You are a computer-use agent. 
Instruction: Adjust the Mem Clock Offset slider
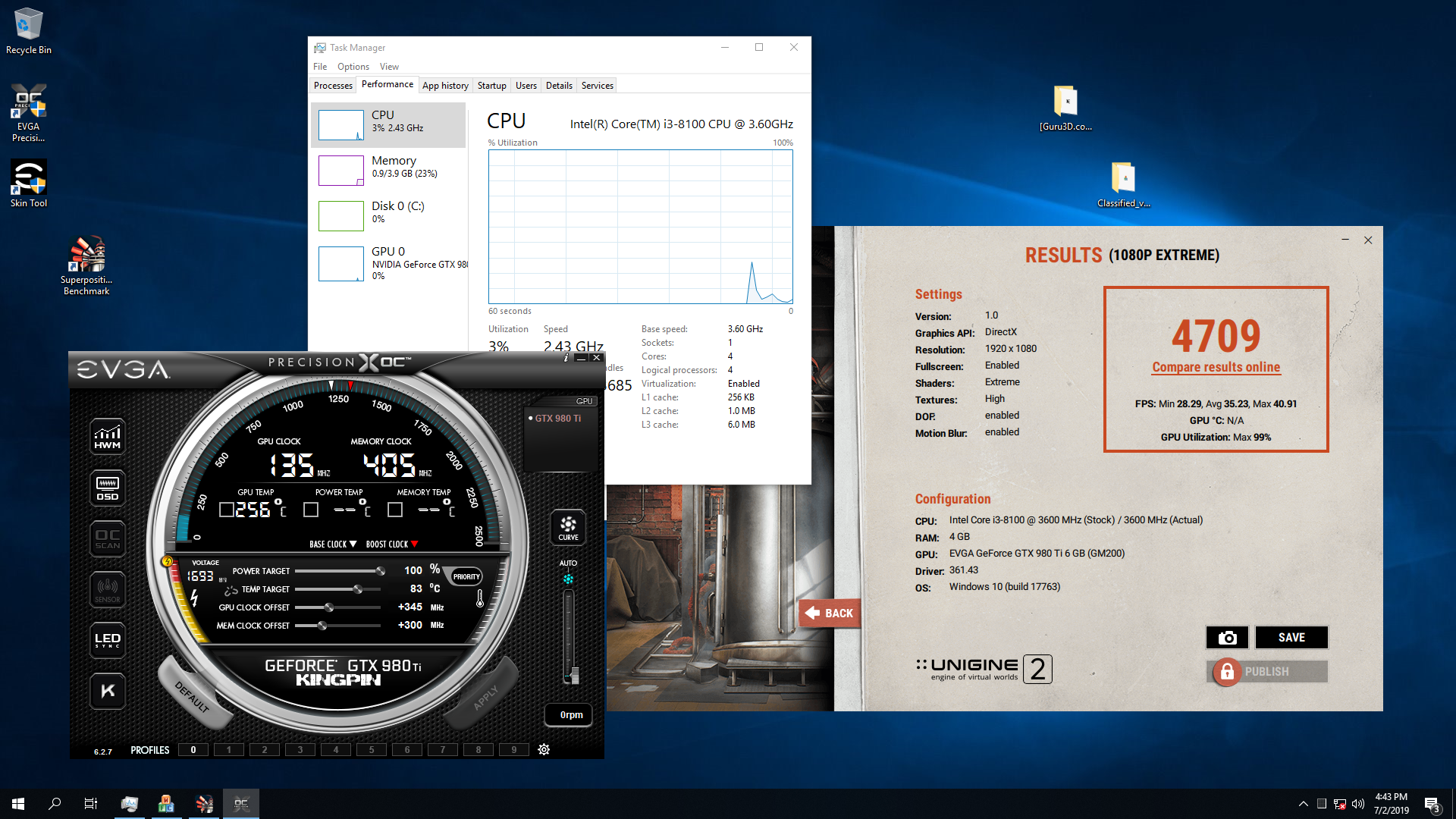(x=339, y=626)
